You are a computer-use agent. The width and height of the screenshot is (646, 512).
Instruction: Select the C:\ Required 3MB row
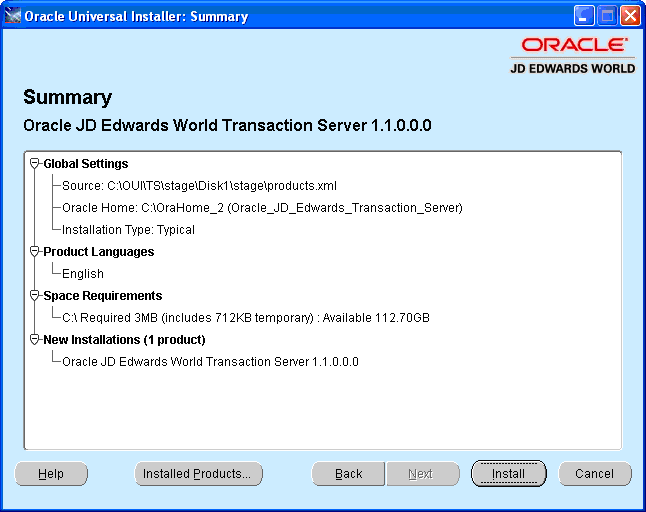click(x=246, y=318)
